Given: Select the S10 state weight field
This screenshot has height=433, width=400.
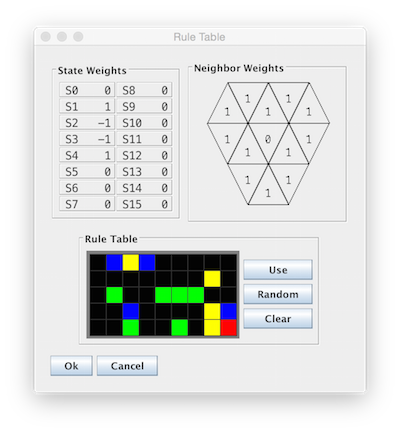Looking at the screenshot, I should pyautogui.click(x=144, y=123).
